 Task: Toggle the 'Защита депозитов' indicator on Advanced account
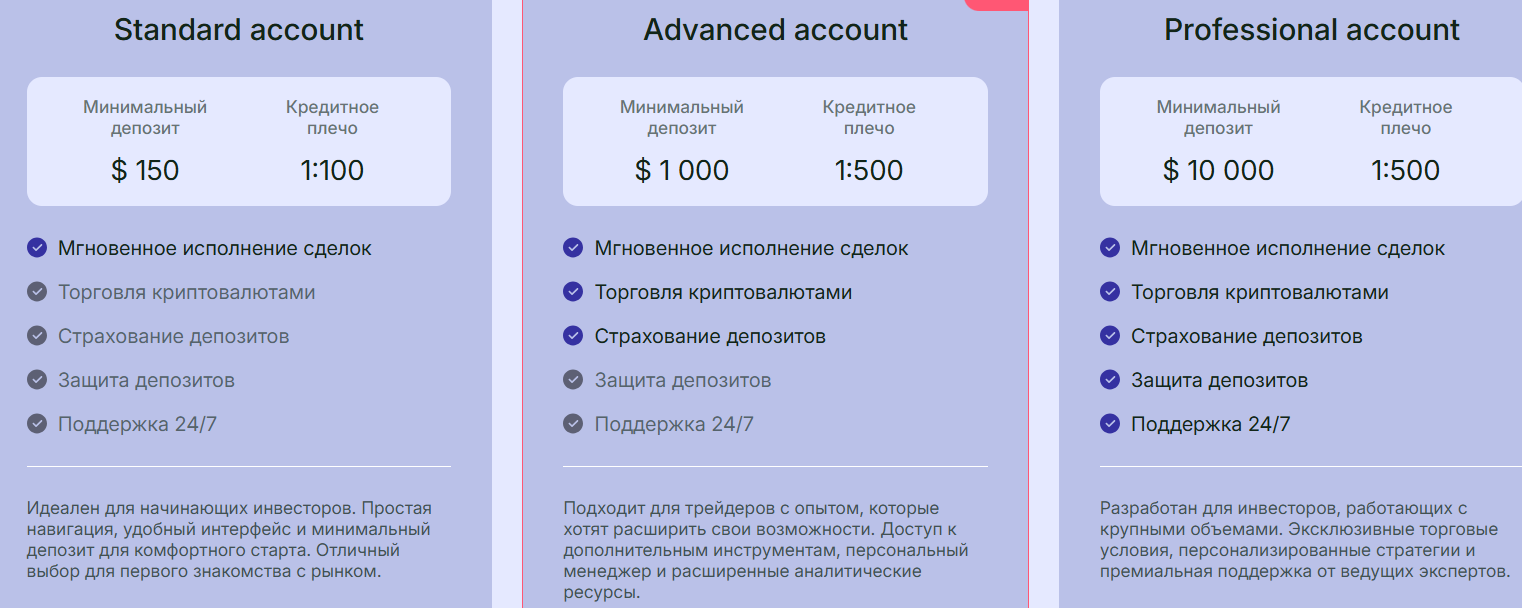[573, 380]
